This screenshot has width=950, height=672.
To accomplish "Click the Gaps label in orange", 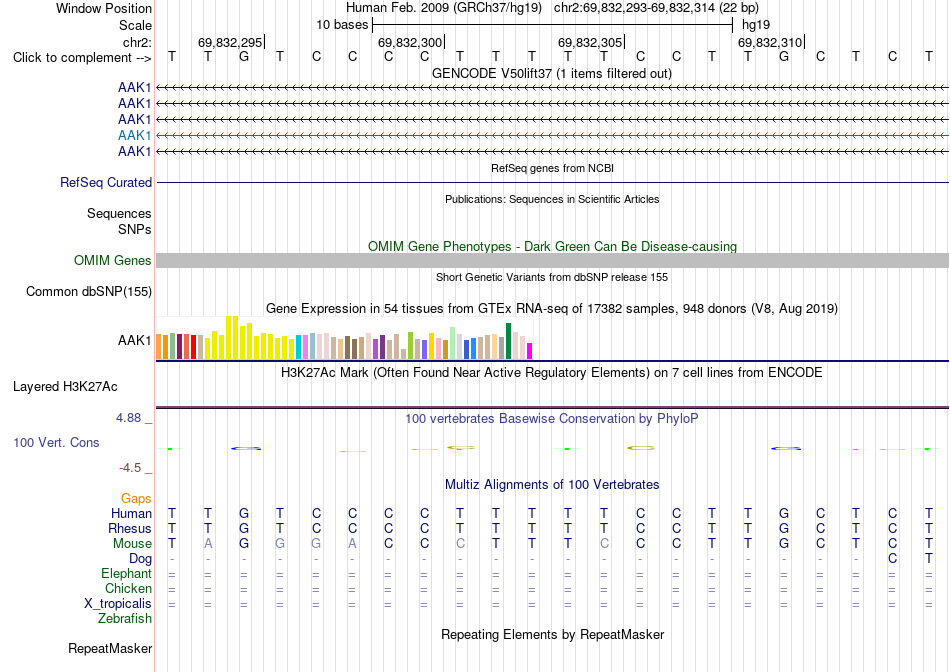I will [136, 498].
